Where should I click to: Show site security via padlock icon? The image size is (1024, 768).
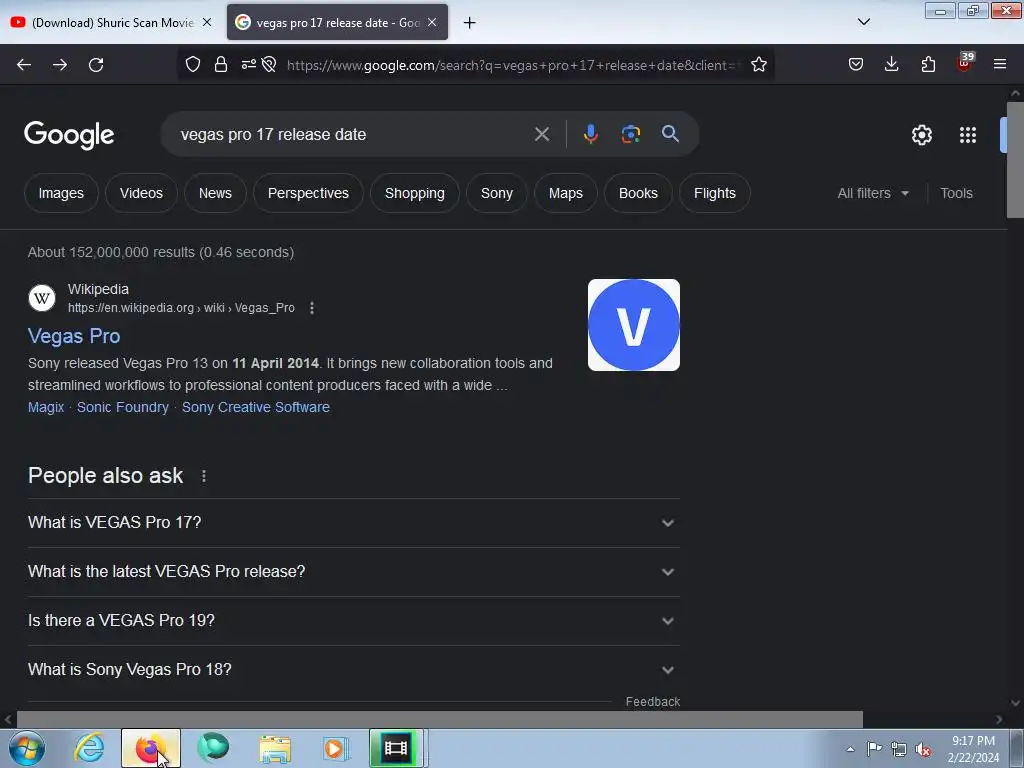[x=221, y=64]
